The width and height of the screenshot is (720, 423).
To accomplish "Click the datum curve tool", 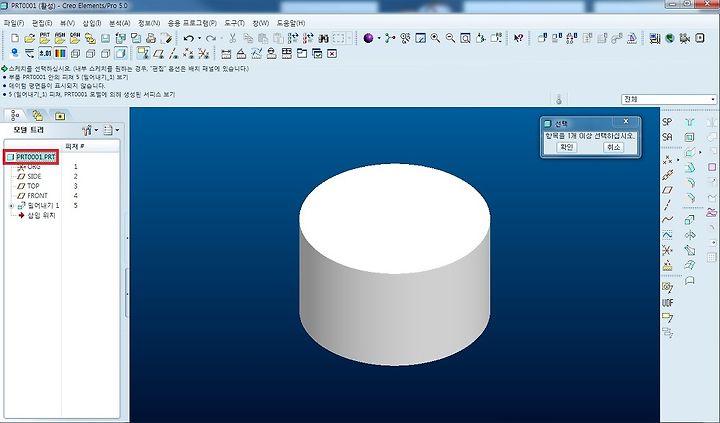I will 667,220.
